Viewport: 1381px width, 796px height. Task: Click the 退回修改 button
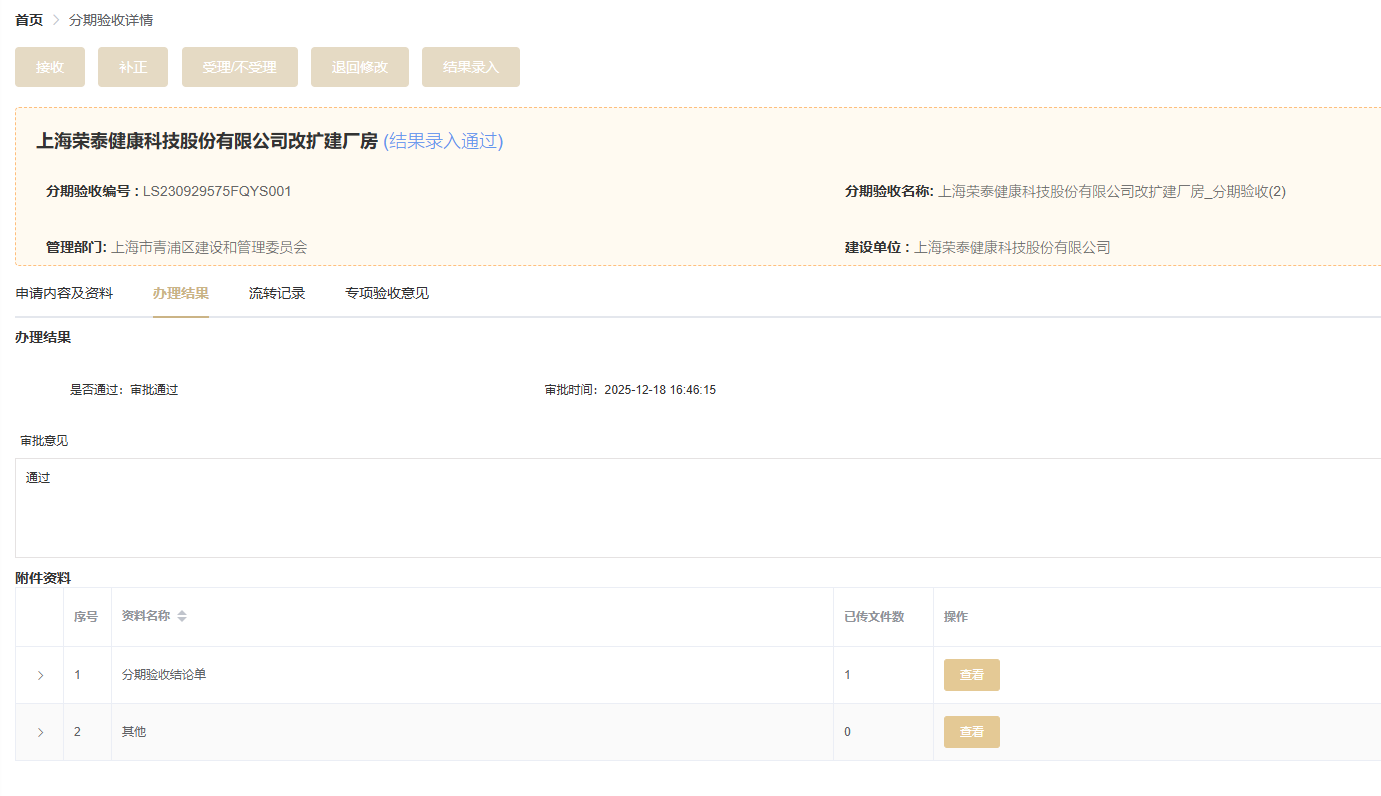click(359, 67)
